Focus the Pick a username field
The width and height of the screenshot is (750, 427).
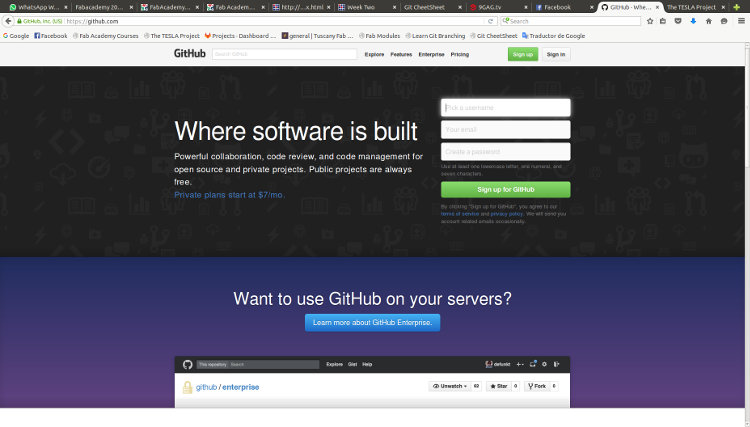[506, 108]
